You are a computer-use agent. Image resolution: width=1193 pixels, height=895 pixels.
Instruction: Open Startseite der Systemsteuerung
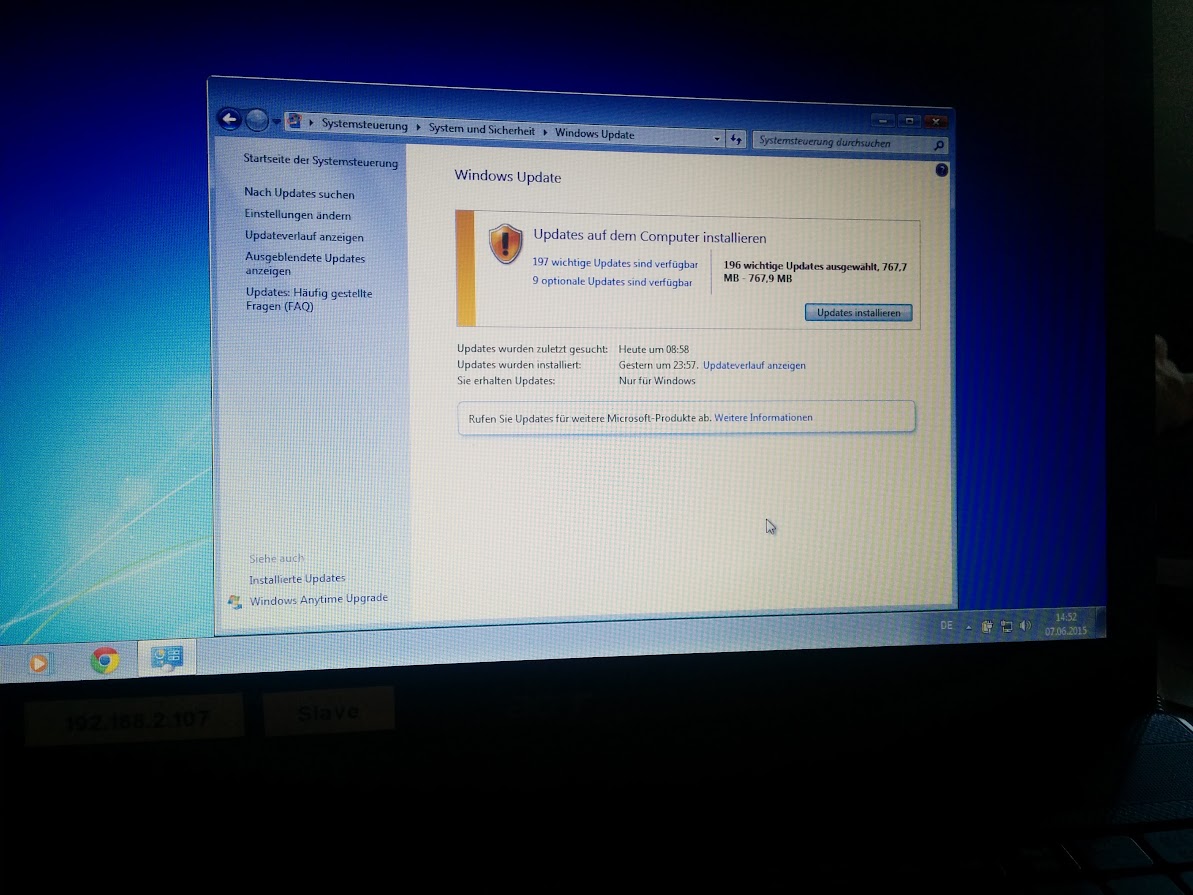tap(320, 161)
